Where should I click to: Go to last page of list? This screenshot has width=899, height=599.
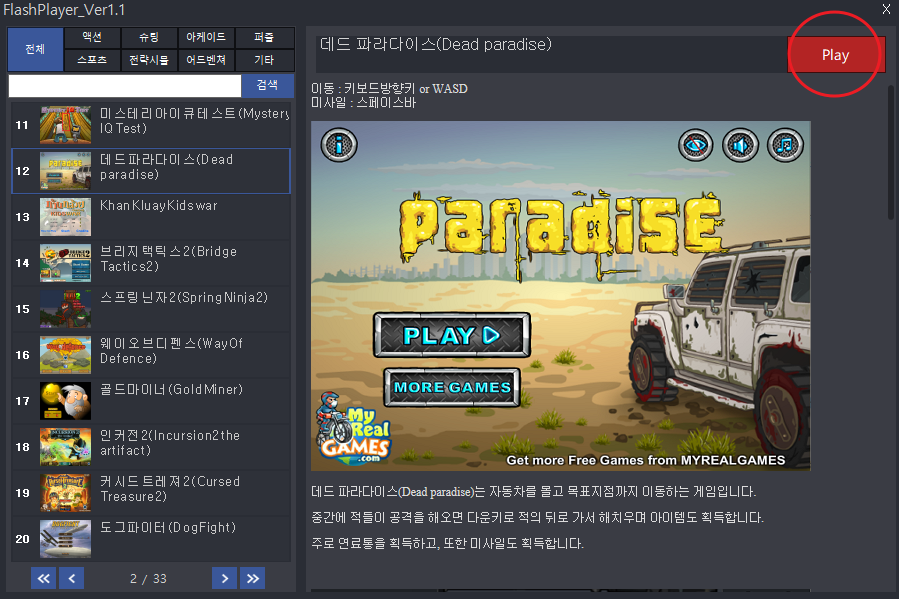[x=253, y=578]
